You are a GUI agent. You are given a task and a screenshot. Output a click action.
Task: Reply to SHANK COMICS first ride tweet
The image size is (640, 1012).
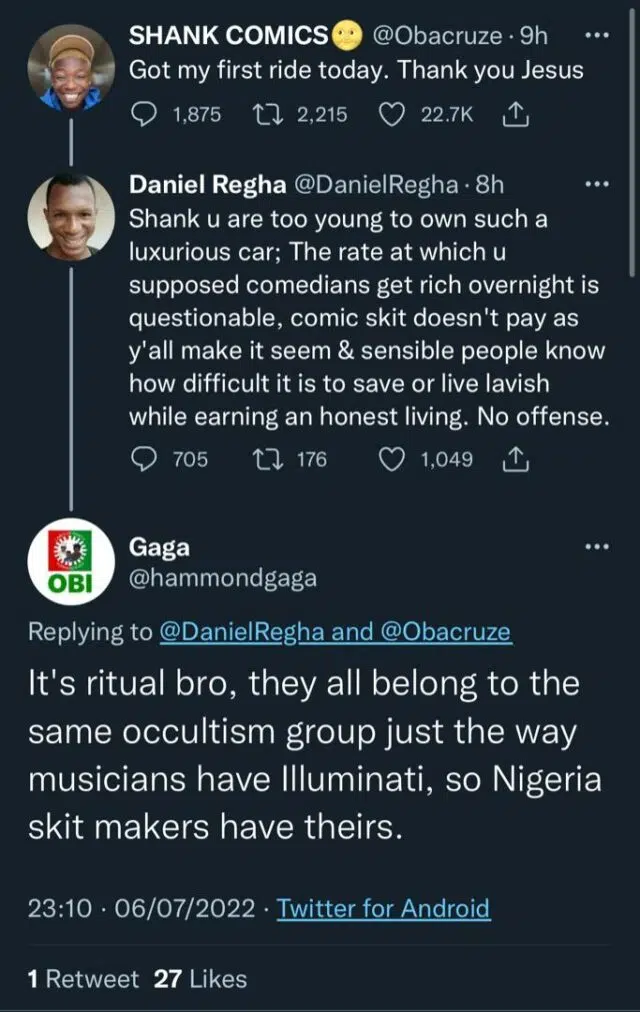[146, 115]
